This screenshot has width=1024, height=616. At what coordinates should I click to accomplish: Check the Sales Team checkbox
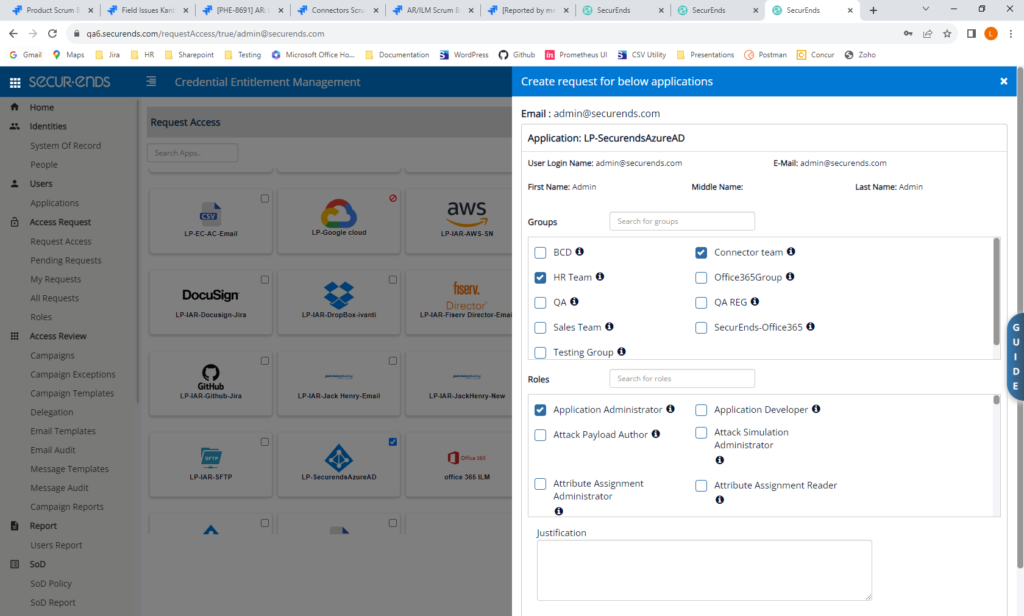pyautogui.click(x=540, y=328)
